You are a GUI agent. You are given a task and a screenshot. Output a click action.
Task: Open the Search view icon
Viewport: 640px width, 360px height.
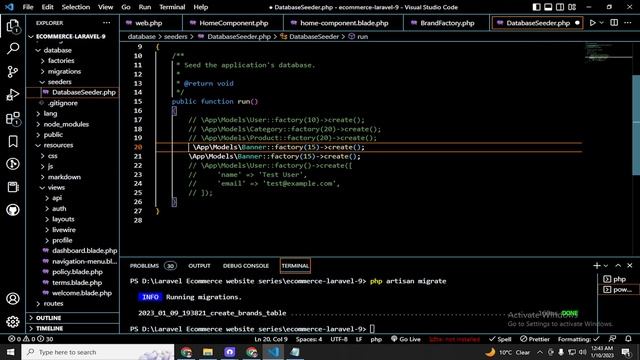coord(13,49)
